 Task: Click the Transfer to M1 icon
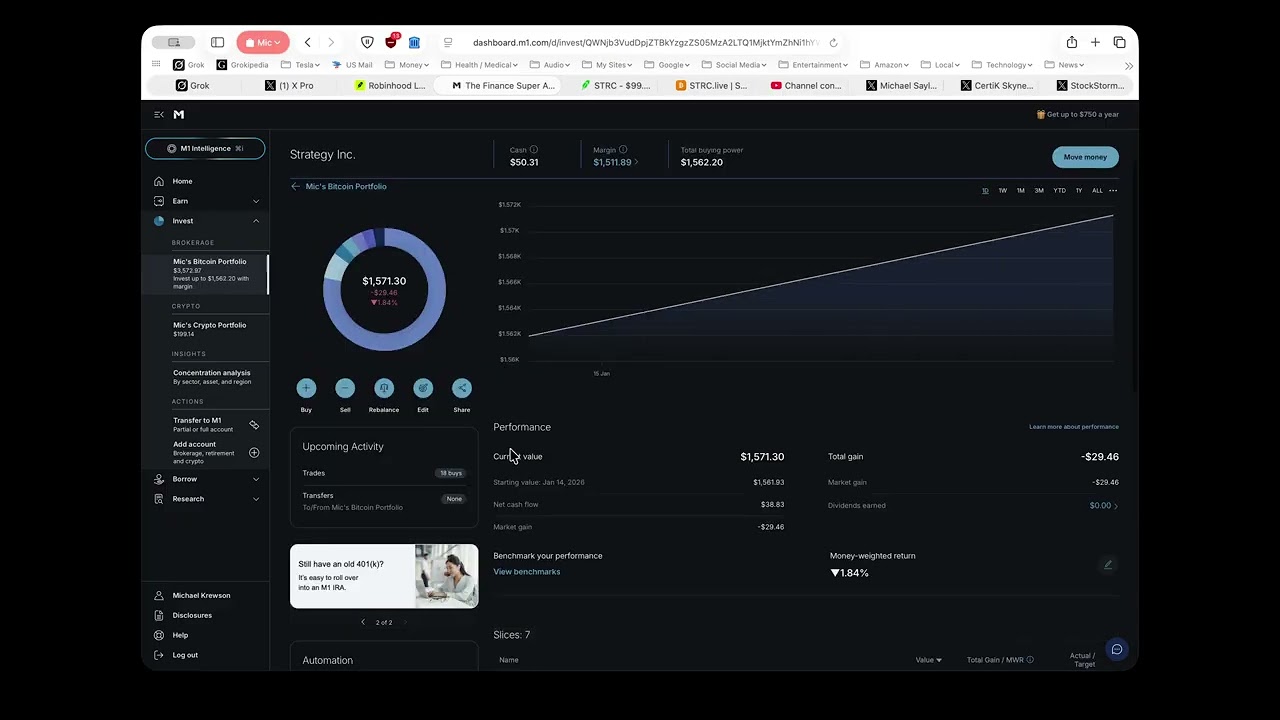(x=254, y=425)
